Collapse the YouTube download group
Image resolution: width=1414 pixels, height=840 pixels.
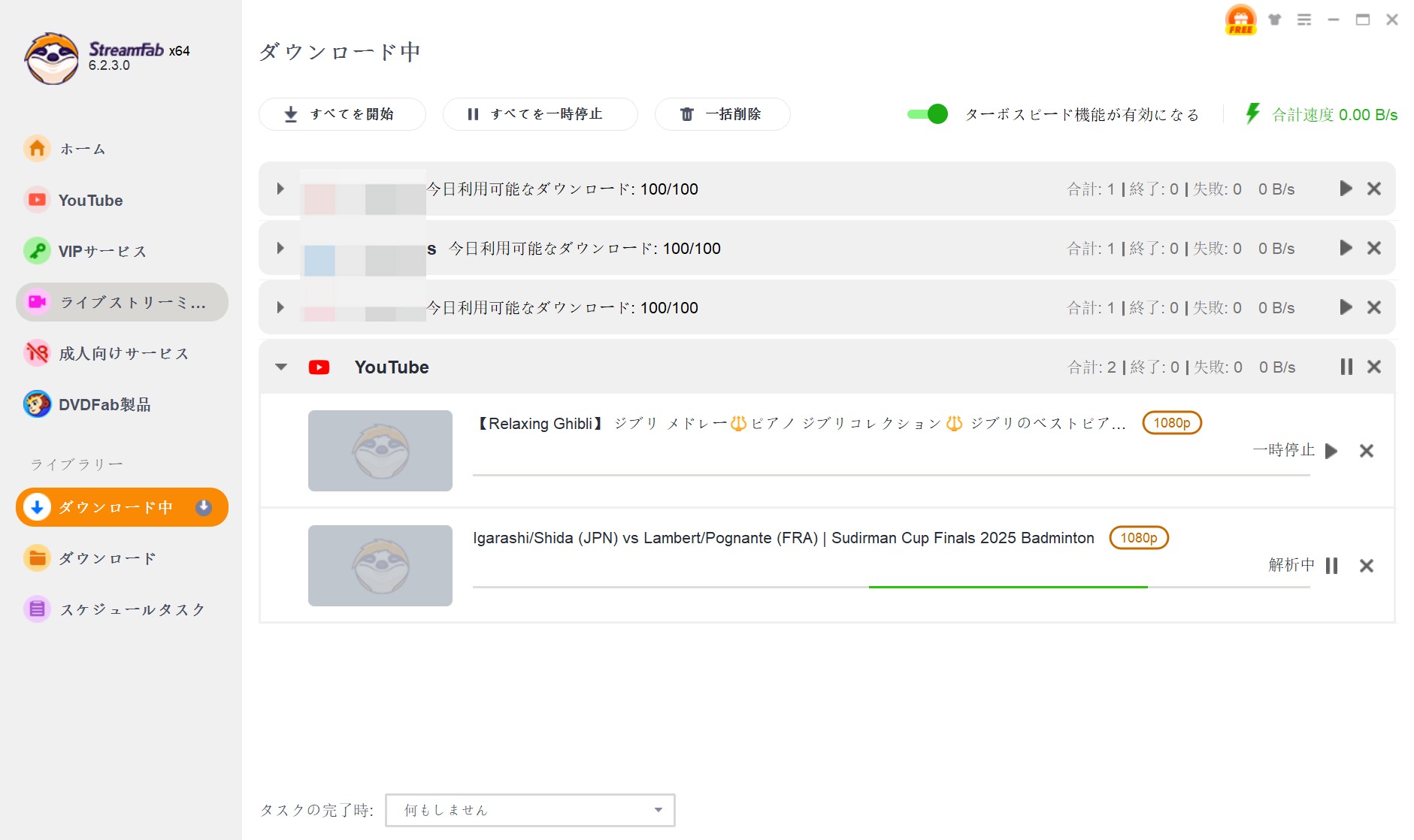(281, 367)
